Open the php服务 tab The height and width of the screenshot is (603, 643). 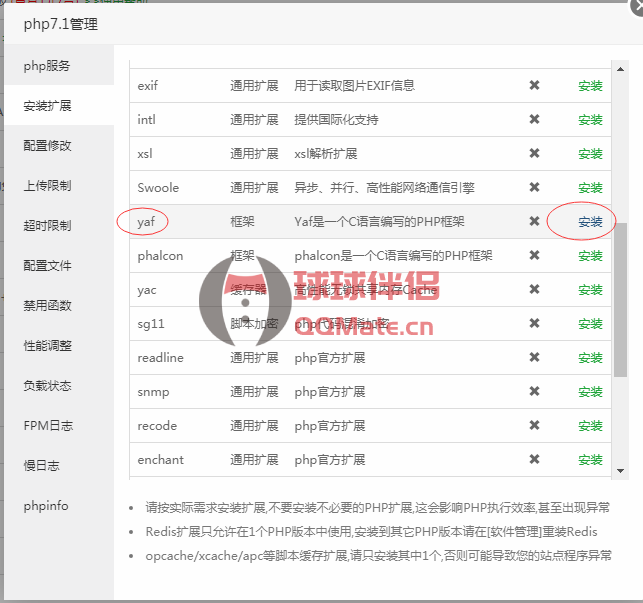tap(47, 66)
